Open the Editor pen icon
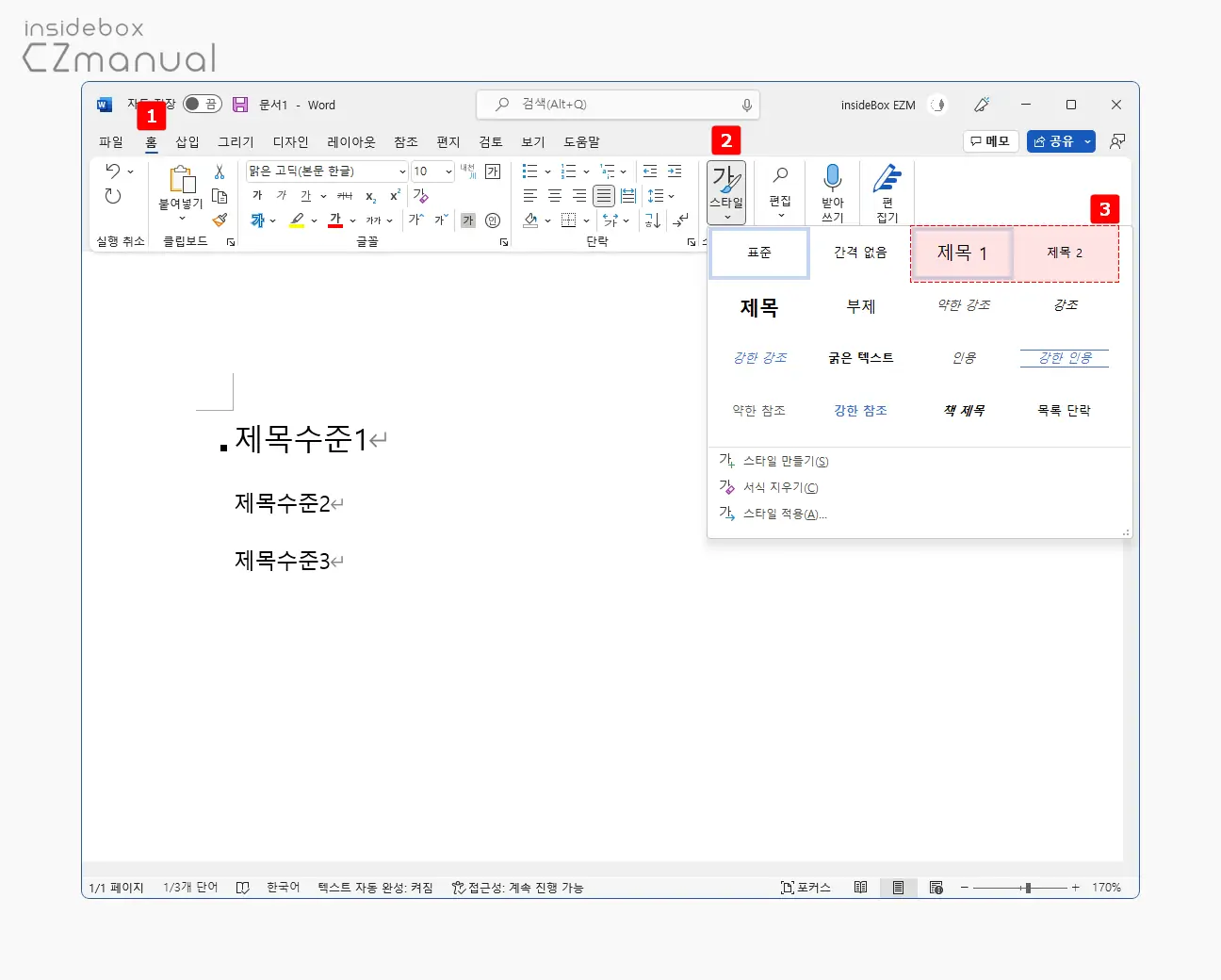This screenshot has height=980, width=1221. (887, 177)
